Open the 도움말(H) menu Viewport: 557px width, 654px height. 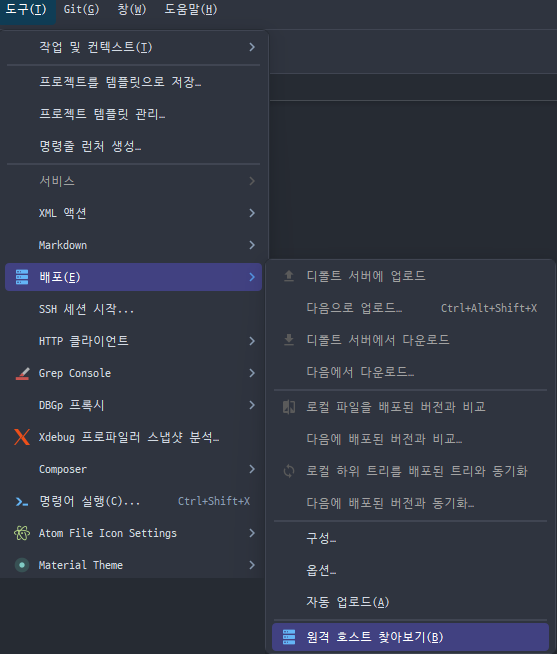191,9
